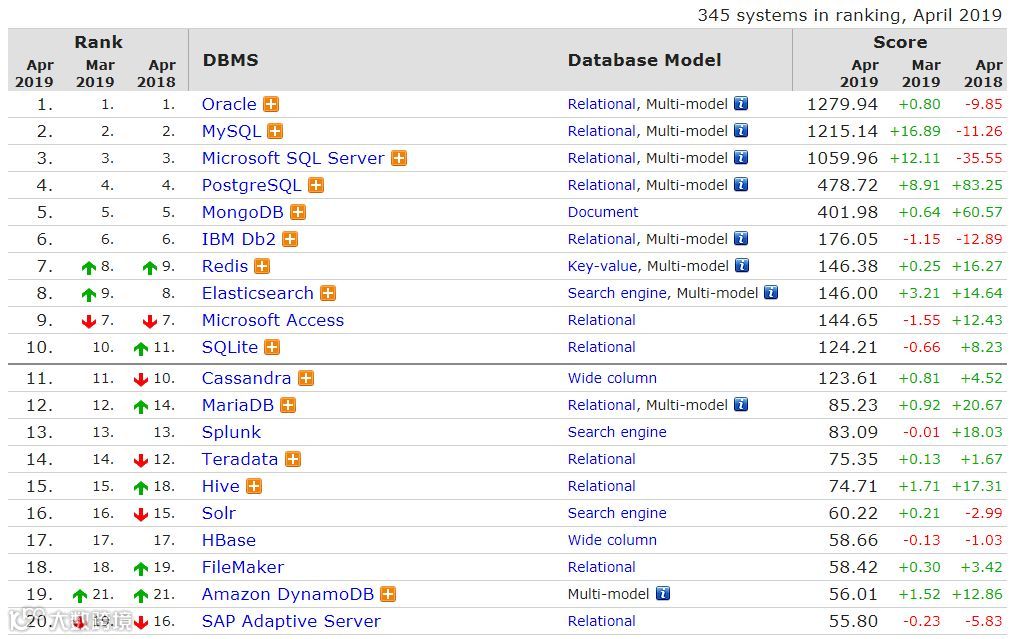Expand details icon next to PostgreSQL
The image size is (1019, 639).
[316, 185]
